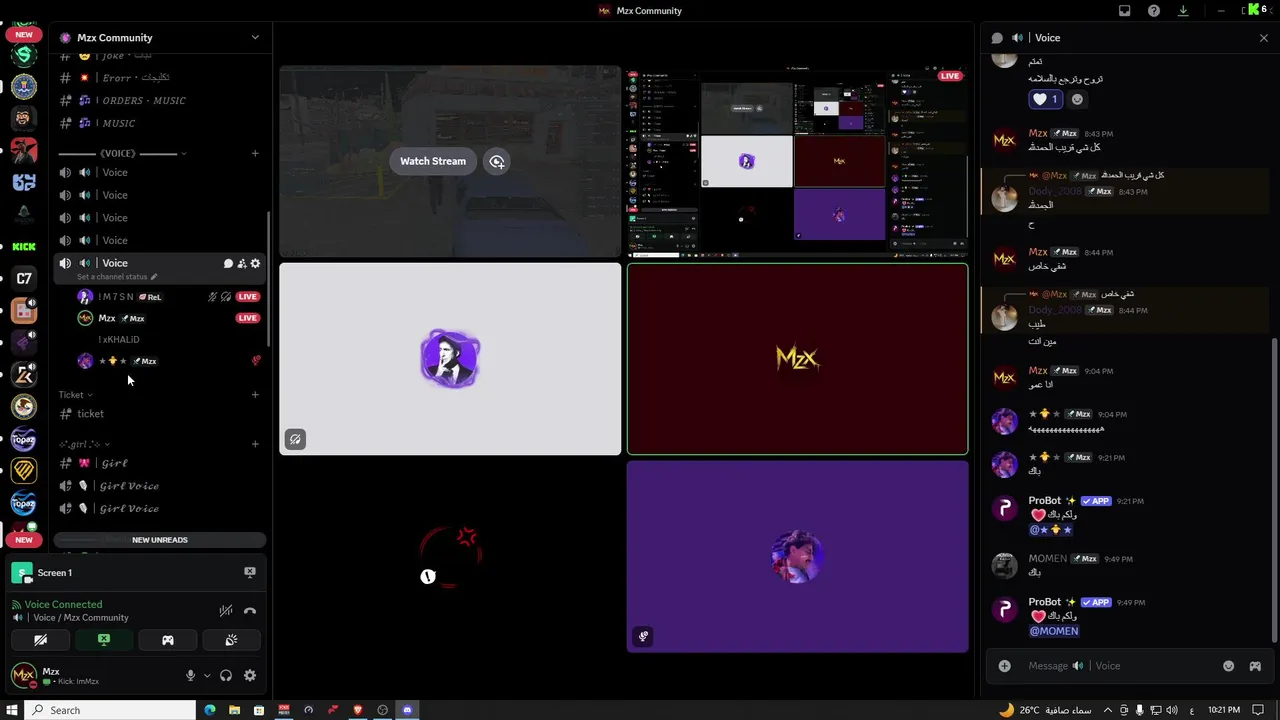Toggle the heart reaction with count 1

click(1045, 99)
